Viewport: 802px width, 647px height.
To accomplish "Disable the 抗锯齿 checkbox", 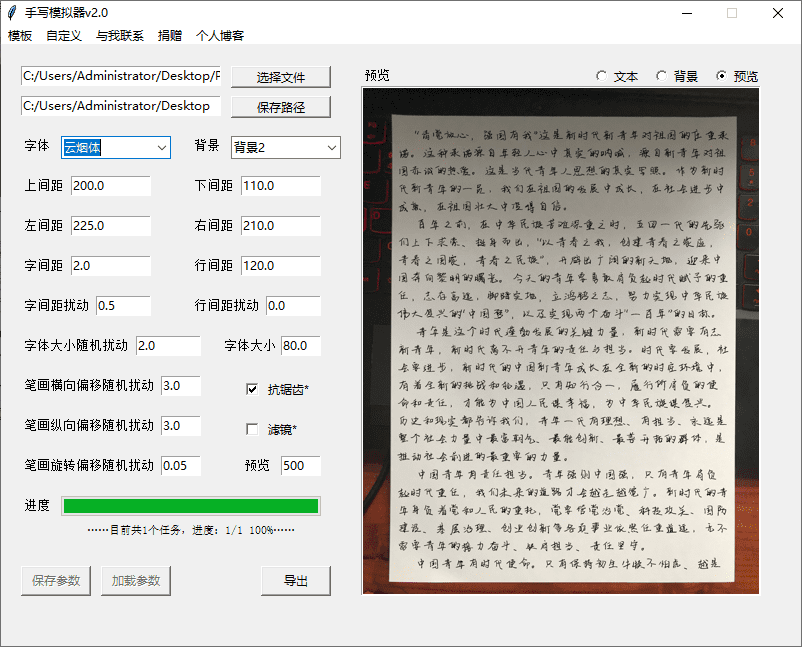I will pyautogui.click(x=251, y=389).
